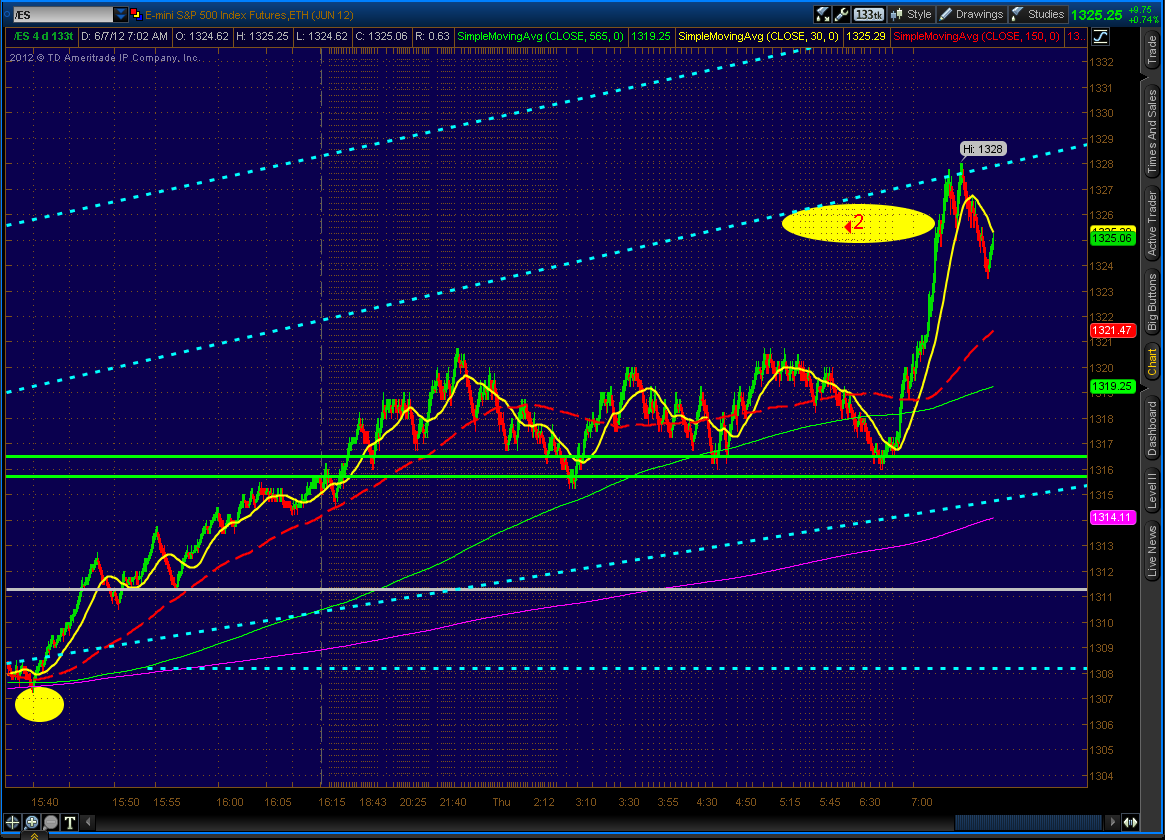The image size is (1165, 840).
Task: Click the 16:15 label on time axis
Action: point(331,802)
